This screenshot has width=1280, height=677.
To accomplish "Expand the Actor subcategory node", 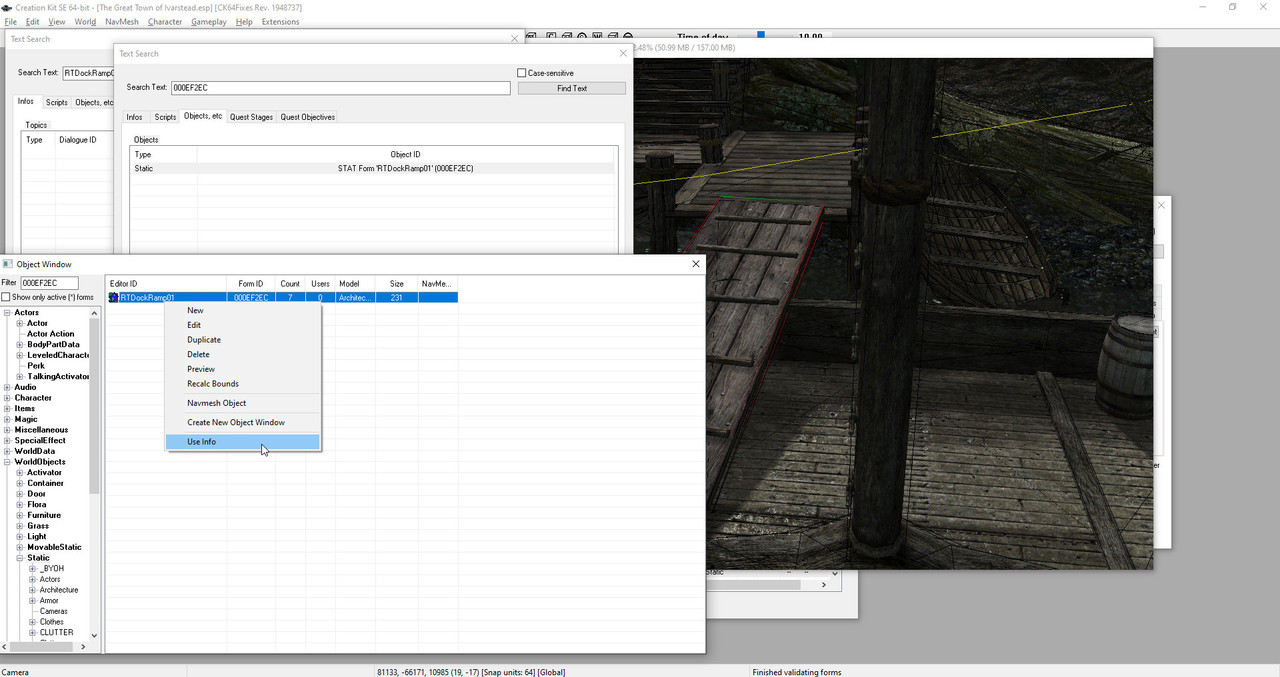I will (20, 324).
